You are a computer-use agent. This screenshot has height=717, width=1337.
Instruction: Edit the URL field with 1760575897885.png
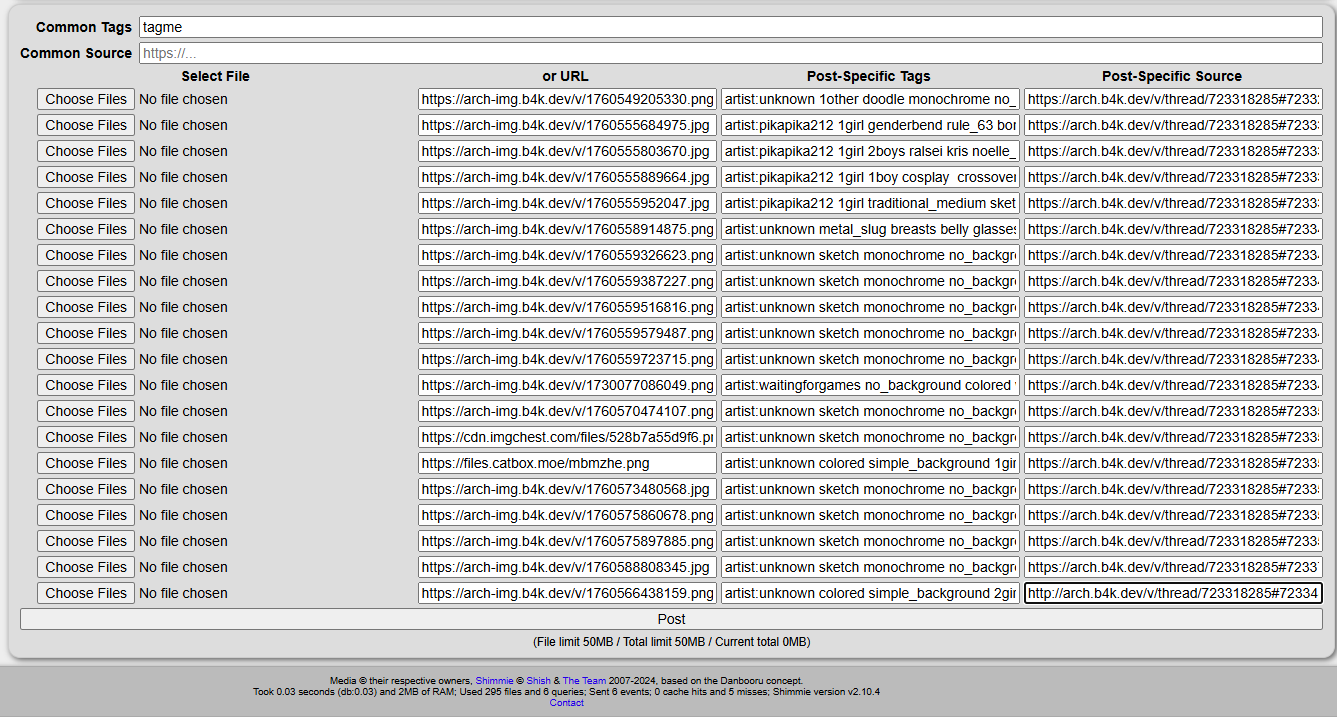[567, 541]
